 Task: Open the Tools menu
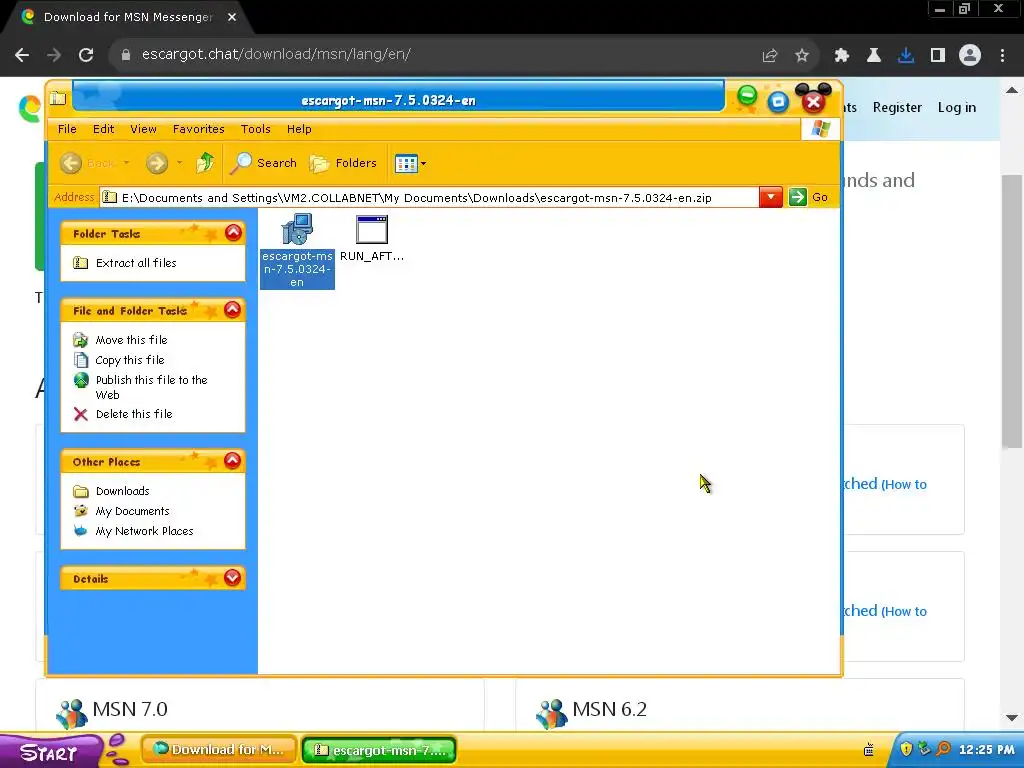(255, 129)
